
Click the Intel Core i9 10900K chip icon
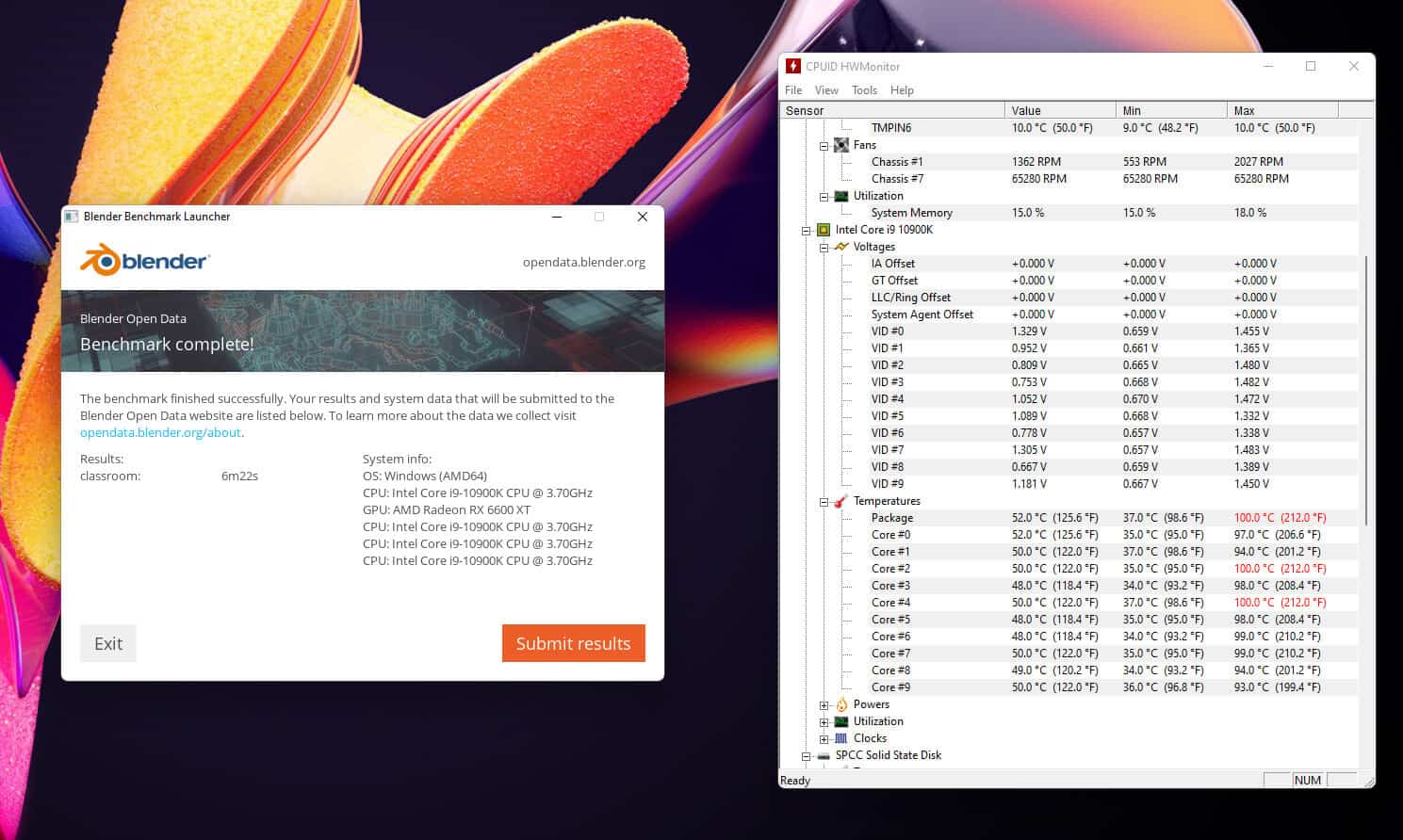[x=824, y=230]
